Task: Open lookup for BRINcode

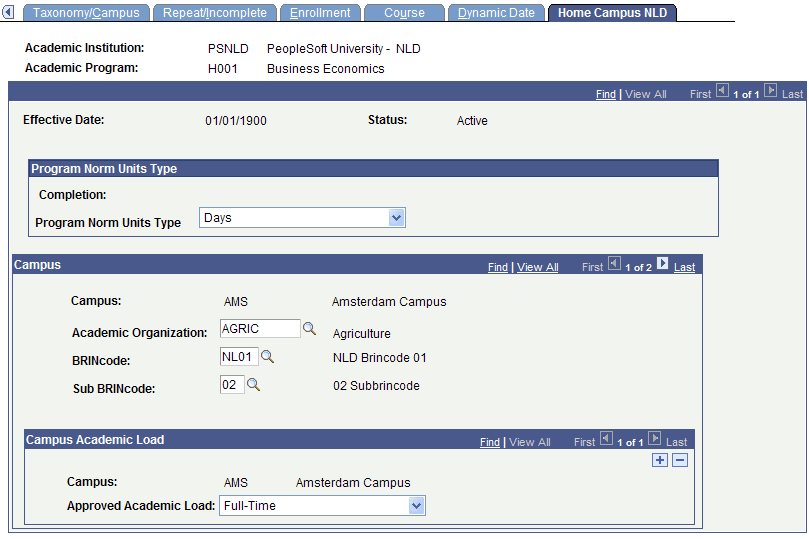Action: coord(267,356)
